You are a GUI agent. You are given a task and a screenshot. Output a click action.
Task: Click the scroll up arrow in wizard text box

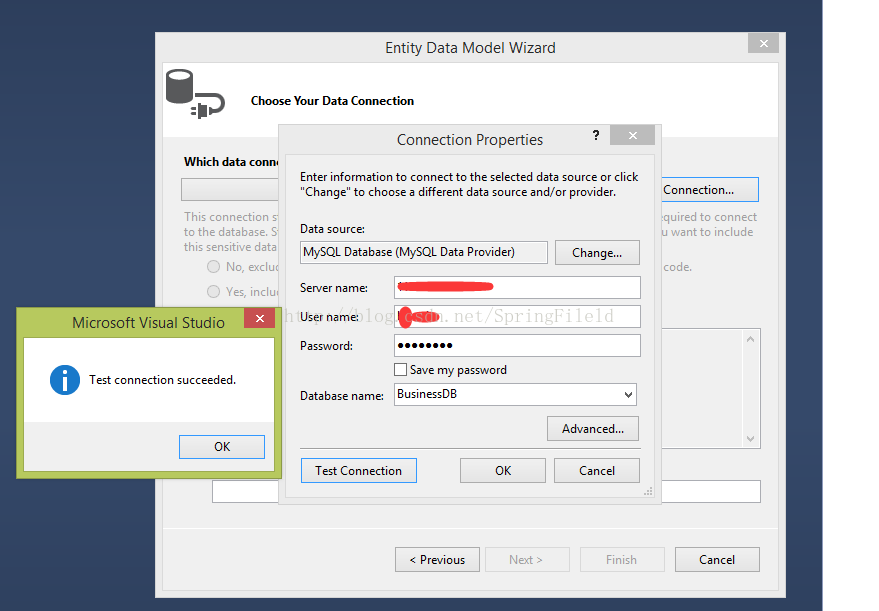[751, 339]
